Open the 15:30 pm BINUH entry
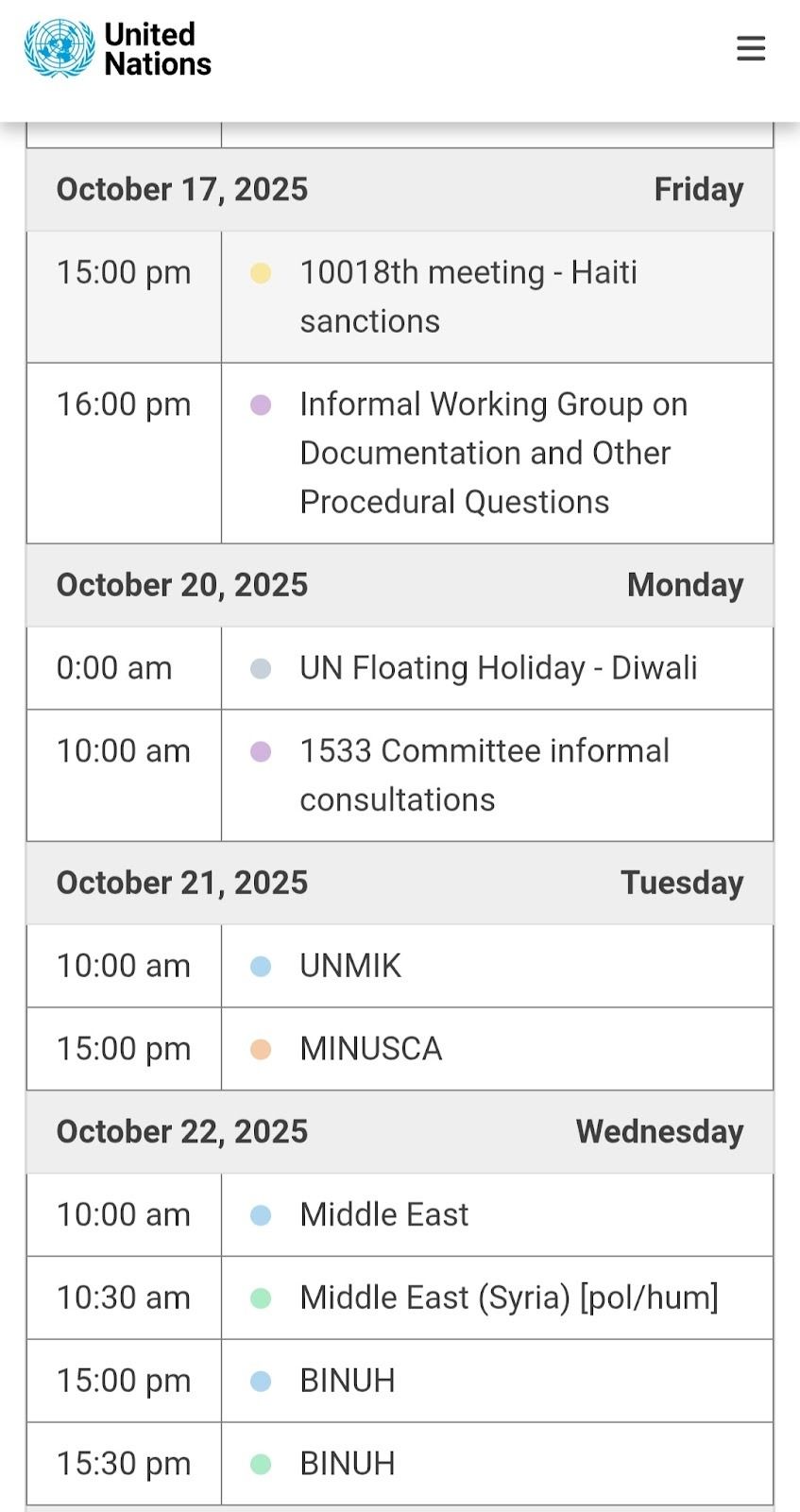Screen dimensions: 800x1512 [347, 1464]
